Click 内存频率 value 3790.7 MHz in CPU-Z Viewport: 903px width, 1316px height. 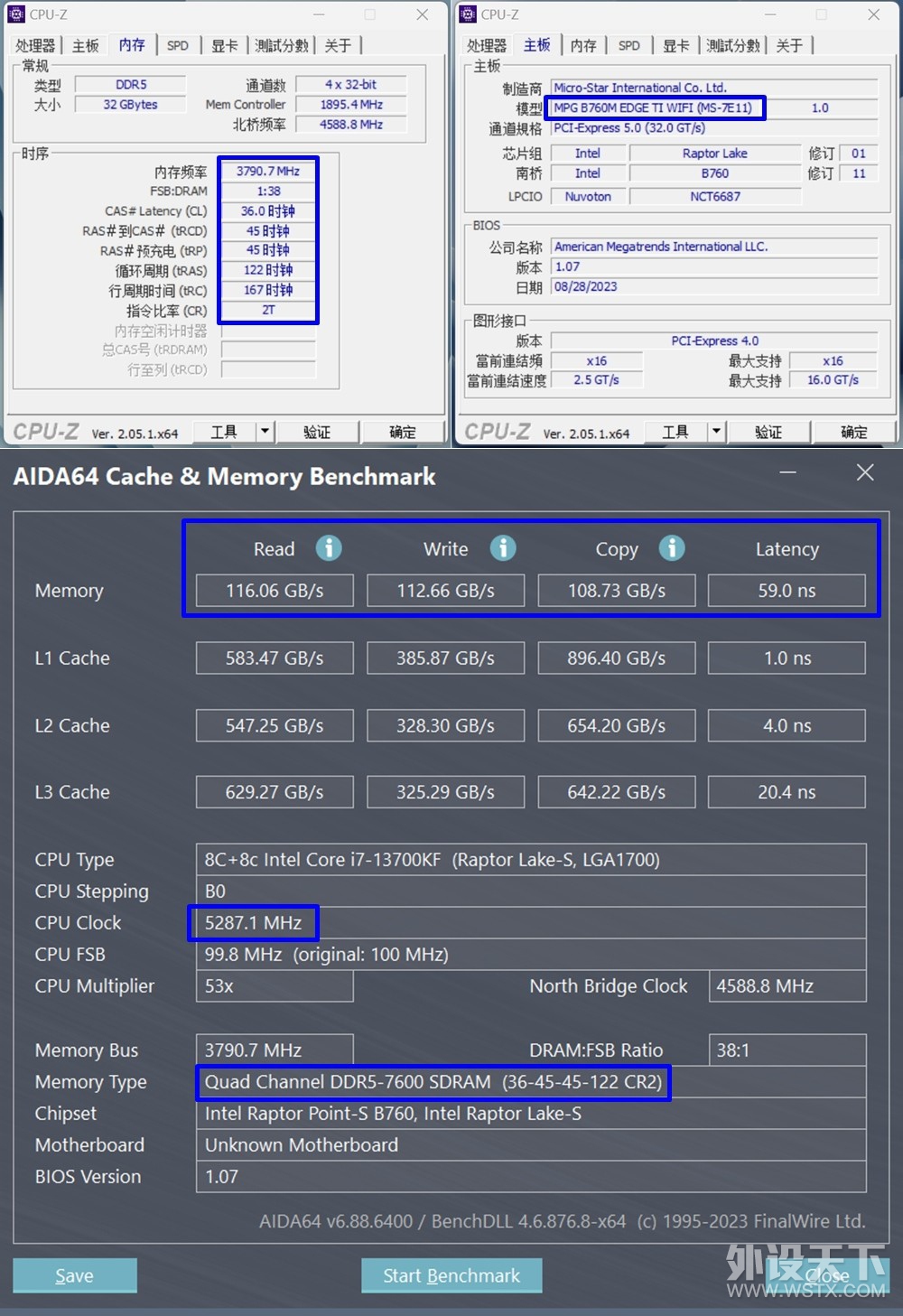(268, 171)
